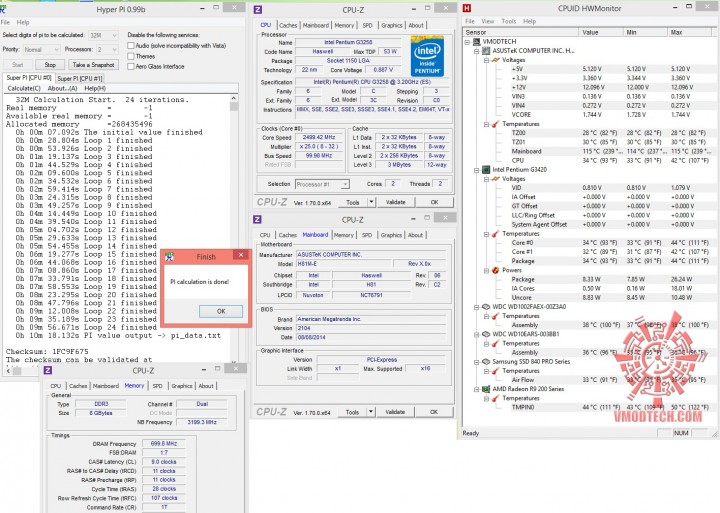Click the DRAM Frequency 699.8 MHz value
720x513 pixels.
[164, 444]
